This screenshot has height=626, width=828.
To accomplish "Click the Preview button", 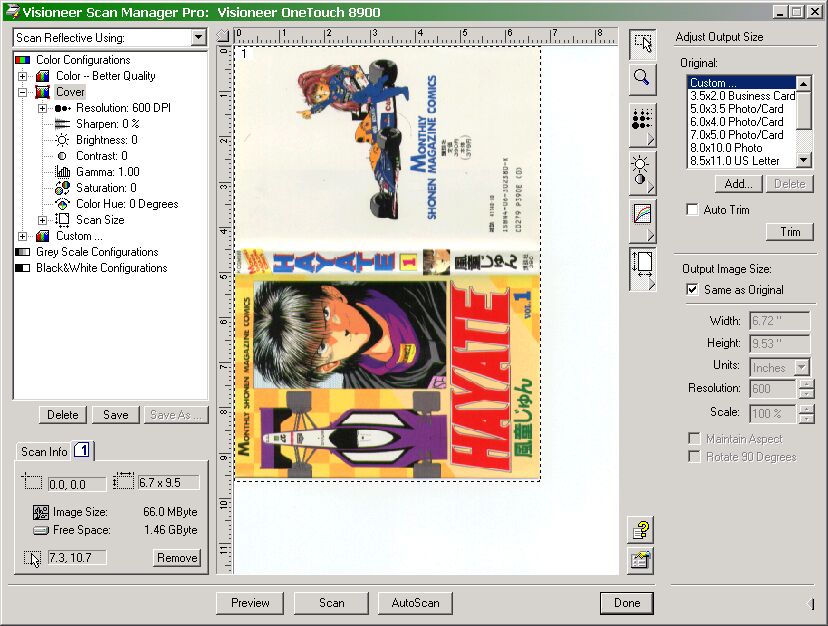I will (x=250, y=603).
